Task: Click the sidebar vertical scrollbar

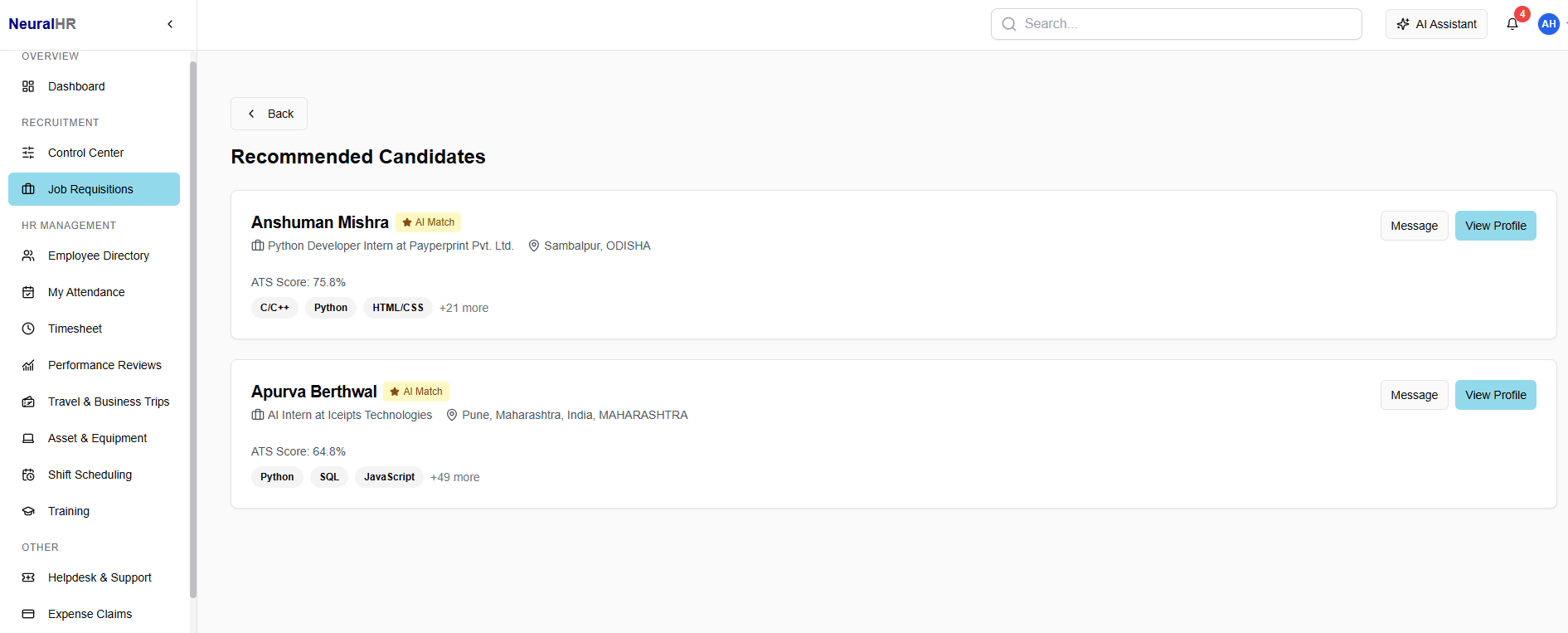Action: click(193, 332)
